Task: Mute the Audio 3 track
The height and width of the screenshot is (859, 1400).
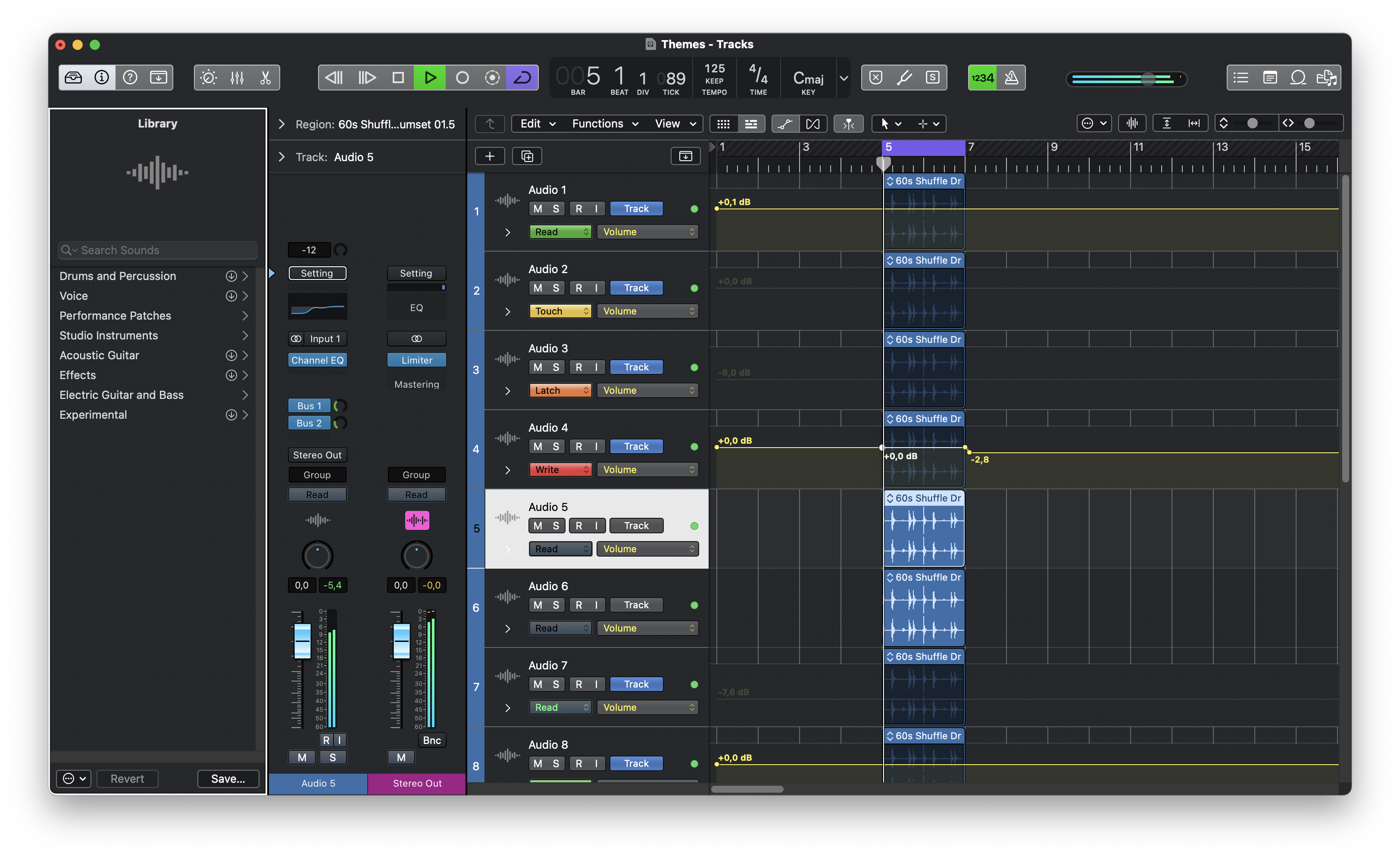Action: point(538,367)
